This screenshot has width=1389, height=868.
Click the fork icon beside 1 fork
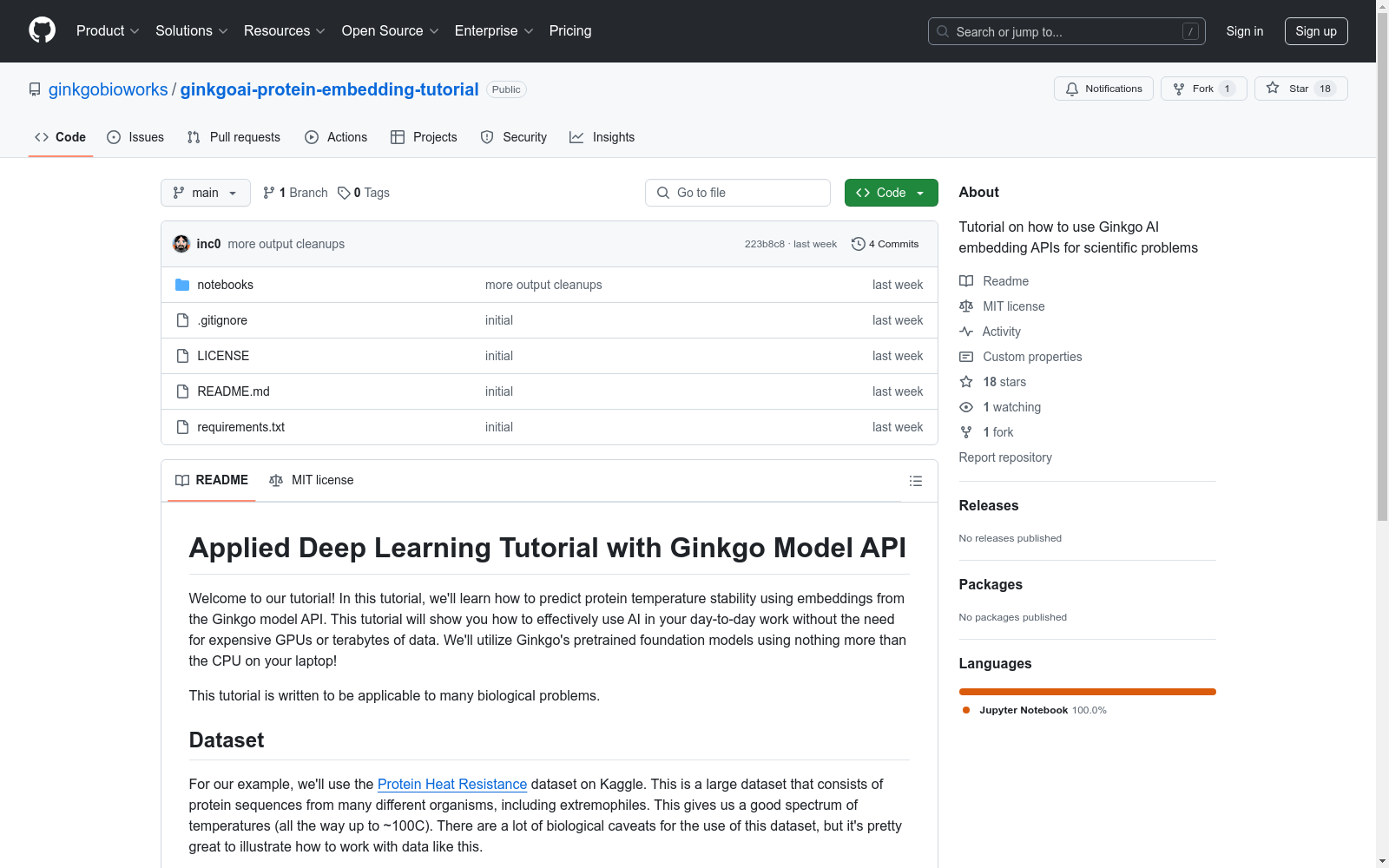(966, 432)
